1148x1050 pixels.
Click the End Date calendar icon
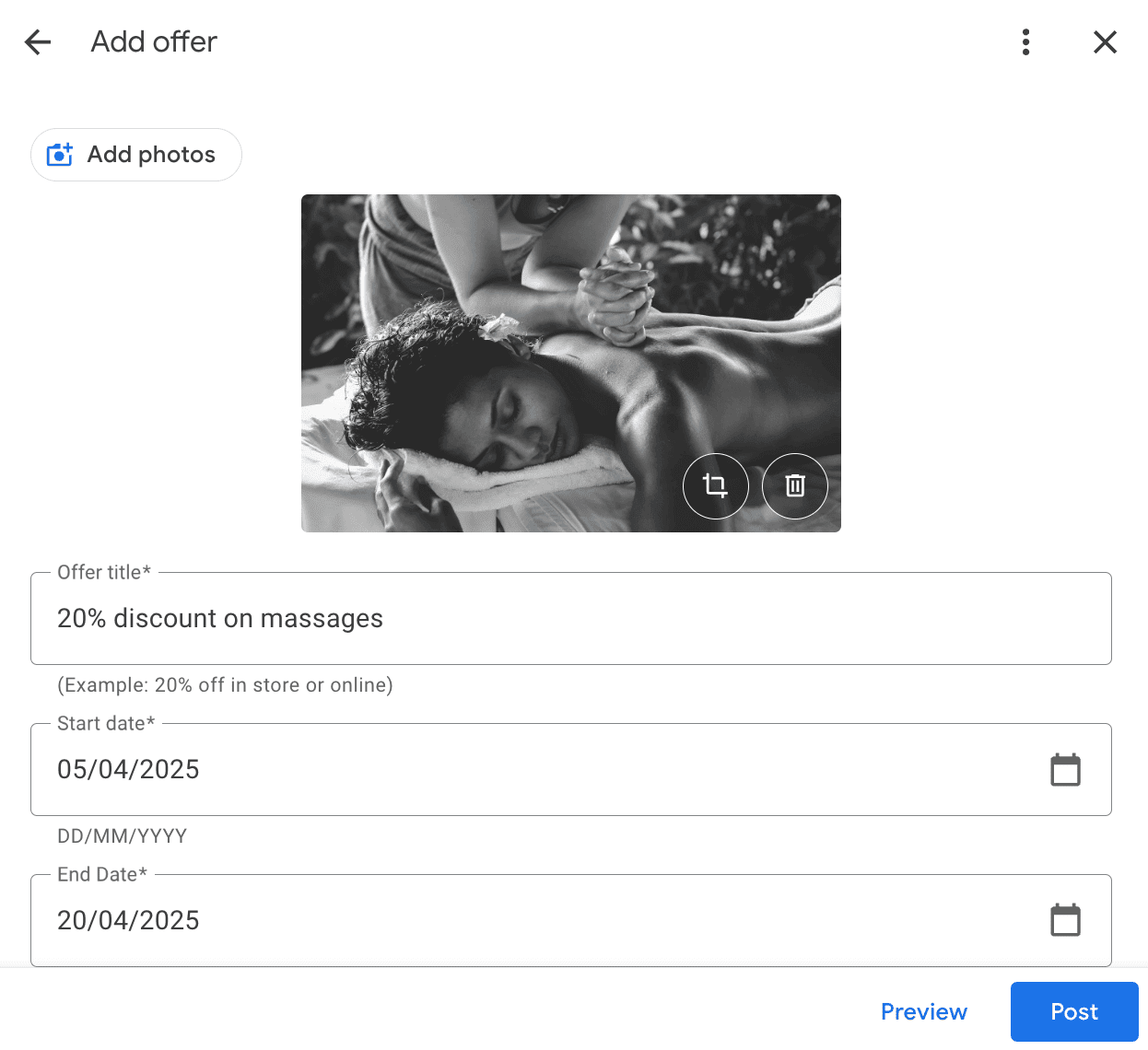tap(1066, 919)
